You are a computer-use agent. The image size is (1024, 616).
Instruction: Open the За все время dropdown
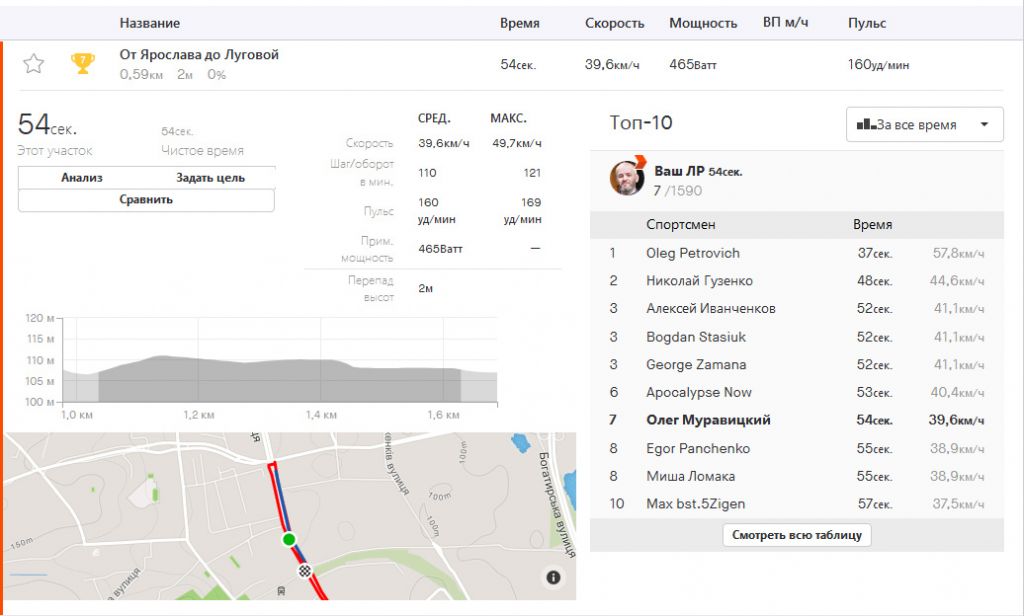coord(924,125)
